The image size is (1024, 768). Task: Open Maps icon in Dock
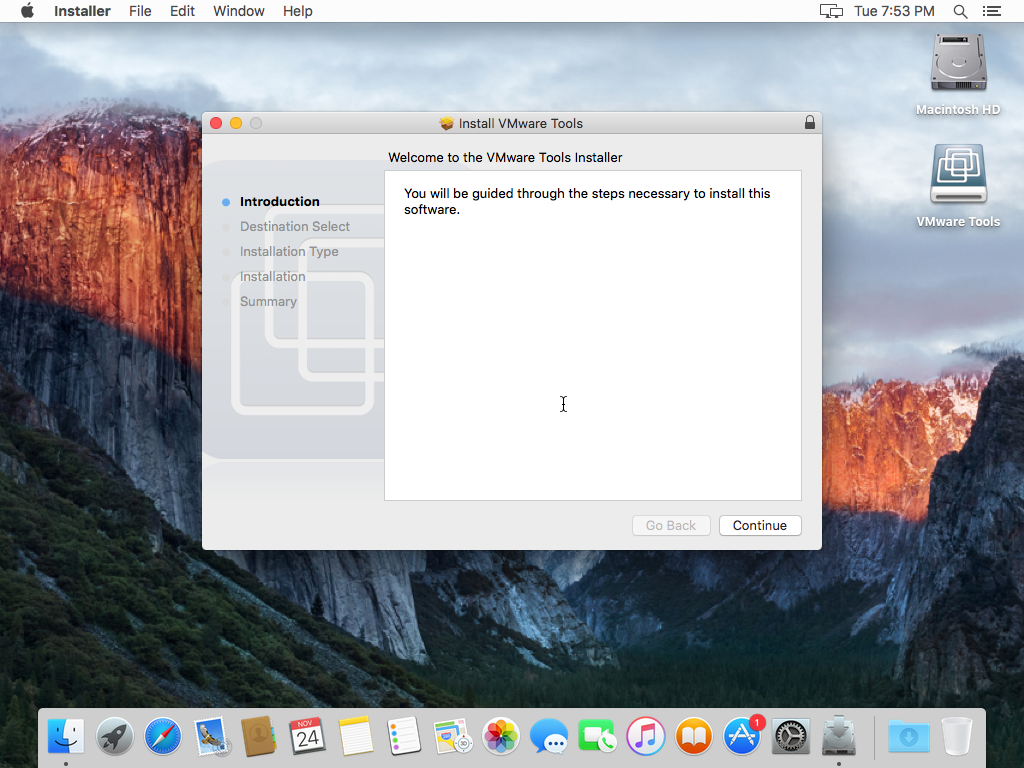[x=452, y=736]
